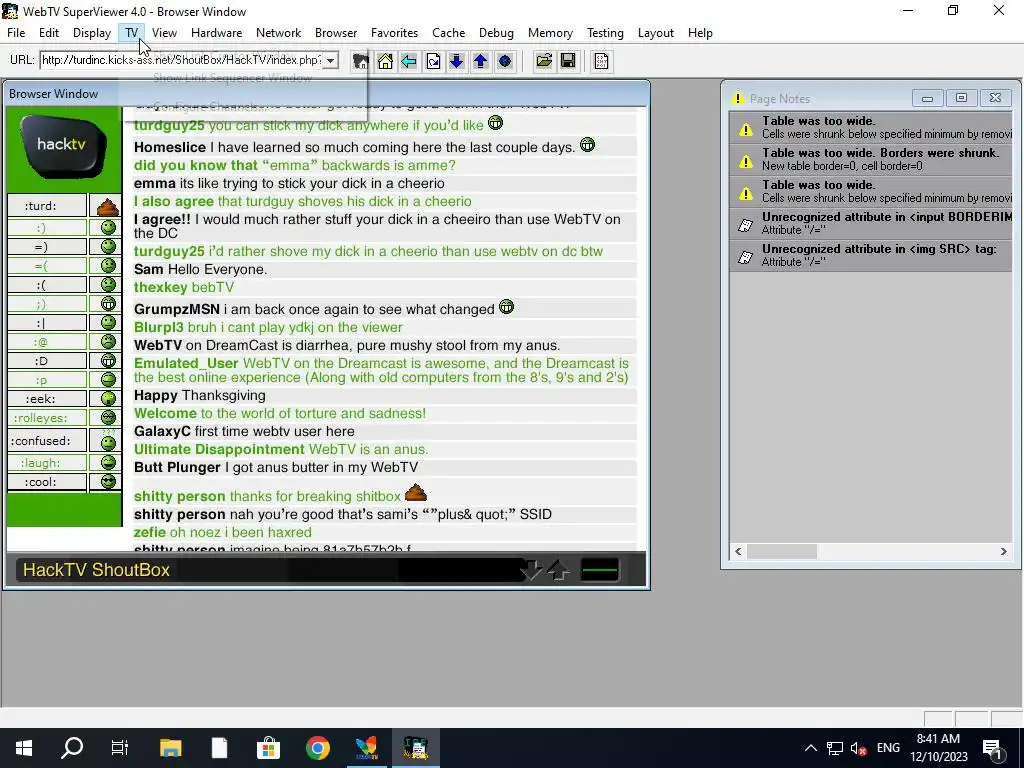Screen dimensions: 1024x768
Task: Click the tongue smiley next to :p
Action: coord(108,379)
